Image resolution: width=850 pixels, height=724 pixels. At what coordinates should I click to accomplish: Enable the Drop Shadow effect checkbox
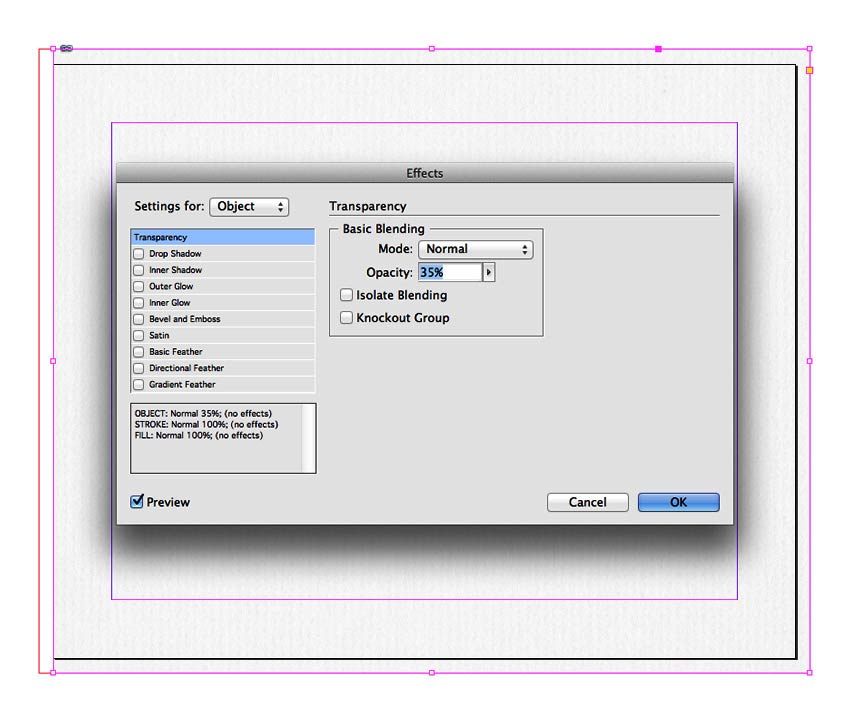pos(139,254)
